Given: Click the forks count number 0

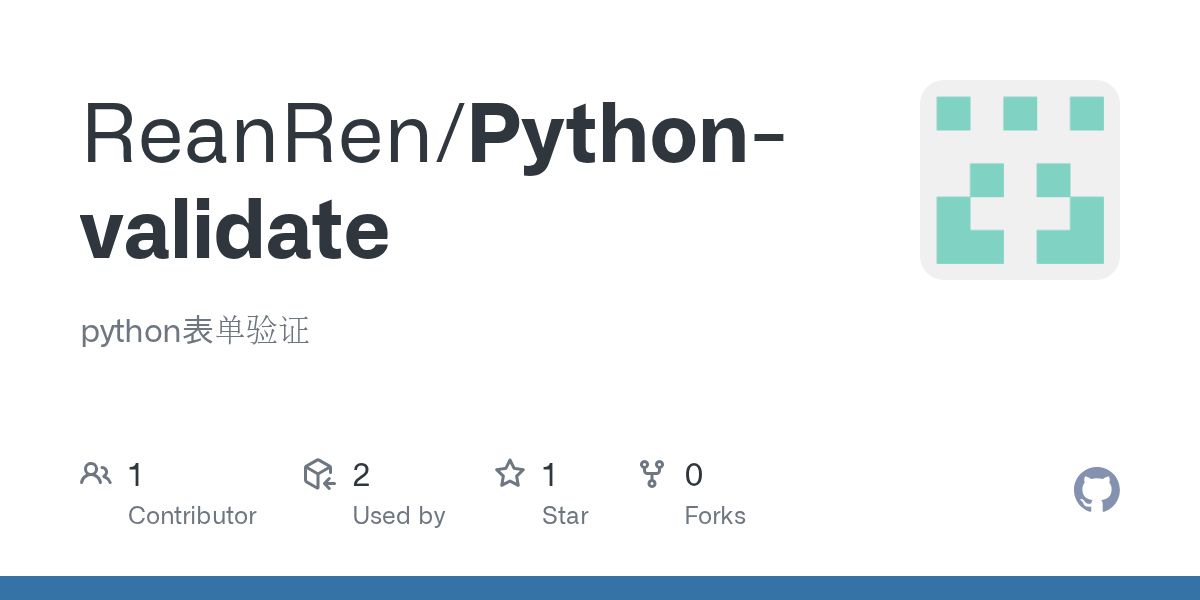Looking at the screenshot, I should pyautogui.click(x=693, y=475).
